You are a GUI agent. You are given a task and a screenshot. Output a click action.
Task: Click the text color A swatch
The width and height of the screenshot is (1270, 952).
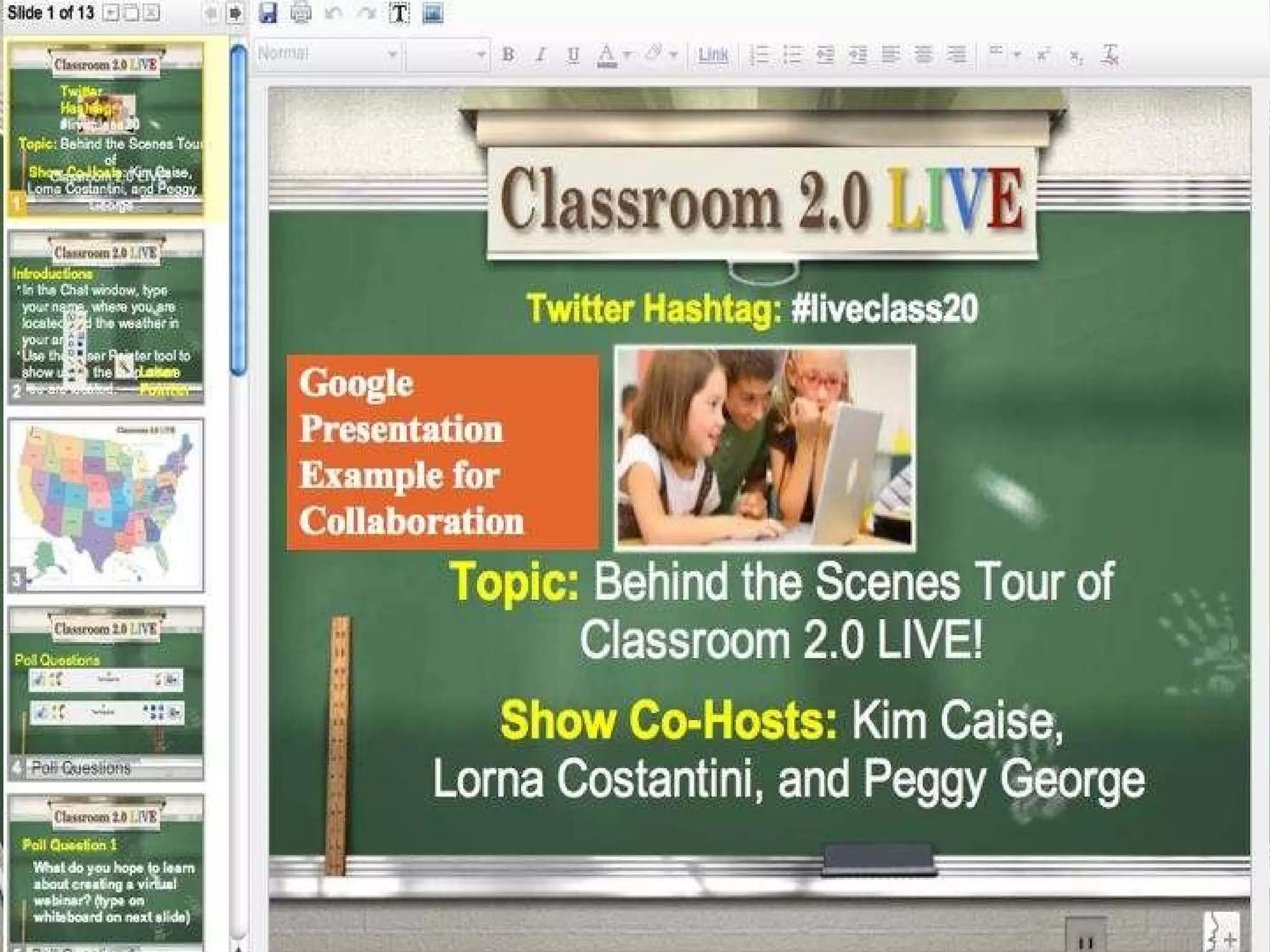(x=606, y=56)
